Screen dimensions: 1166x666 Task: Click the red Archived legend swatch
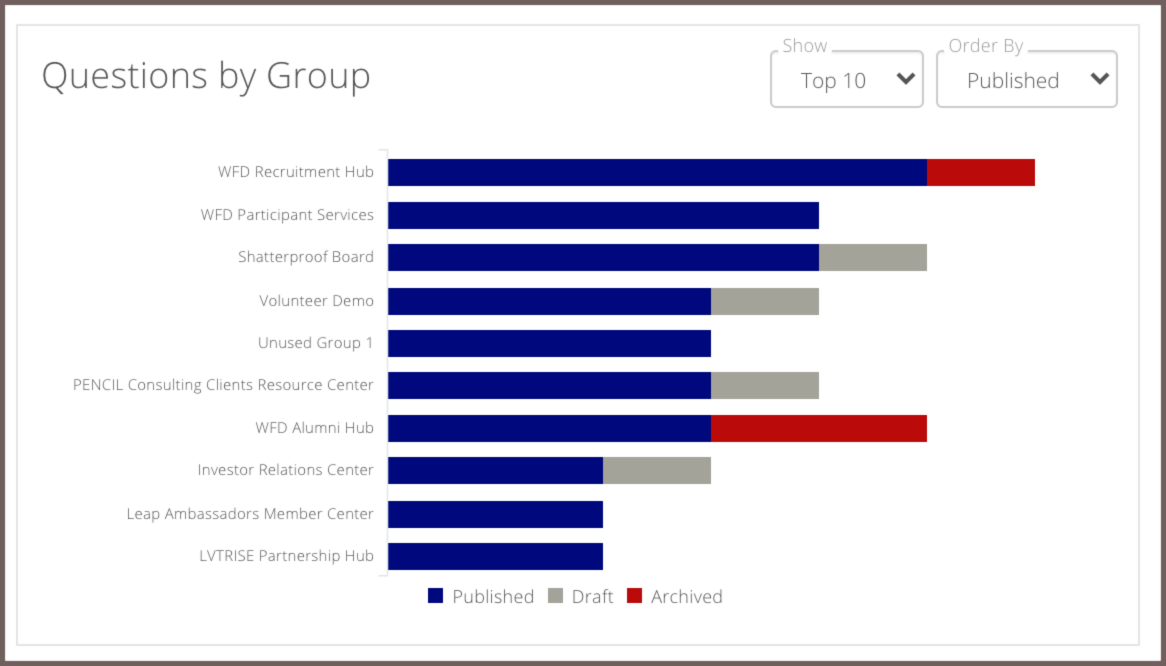634,595
